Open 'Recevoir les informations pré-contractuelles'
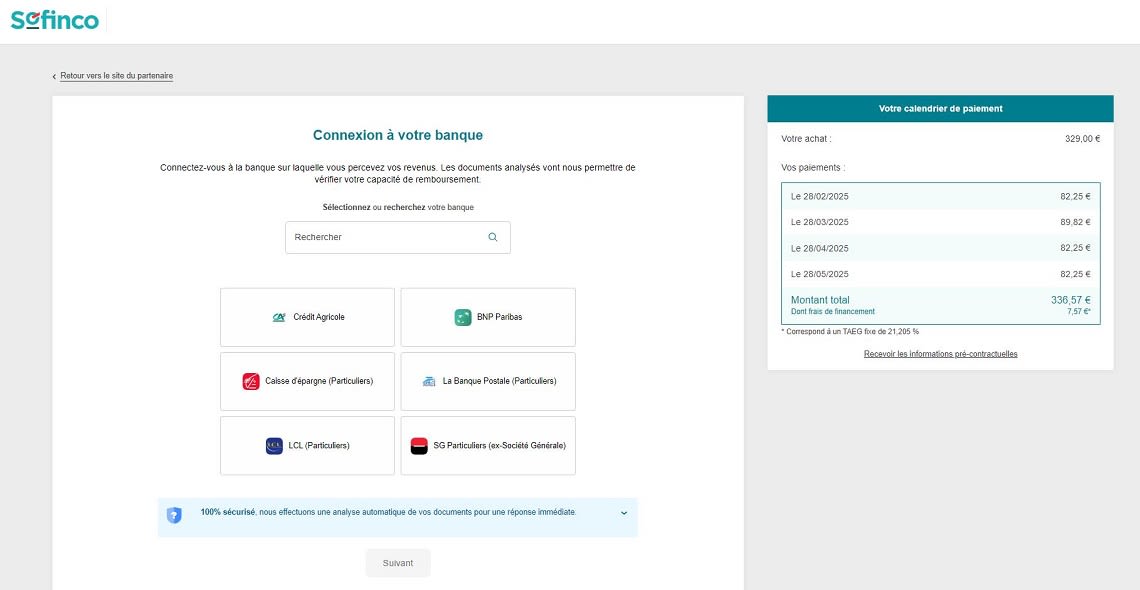 coord(940,353)
